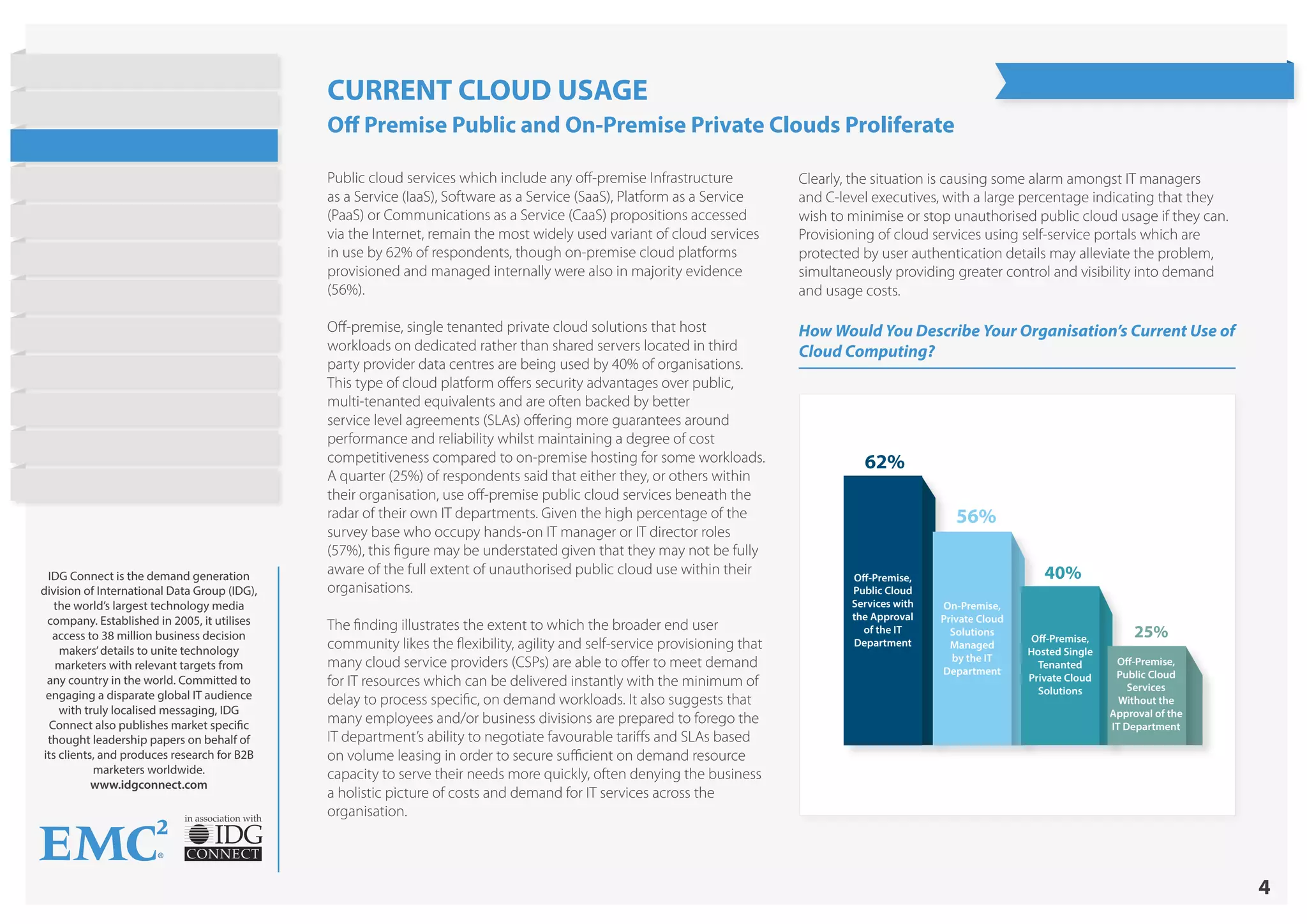
Task: Click the blue ribbon banner at top right
Action: click(1146, 81)
